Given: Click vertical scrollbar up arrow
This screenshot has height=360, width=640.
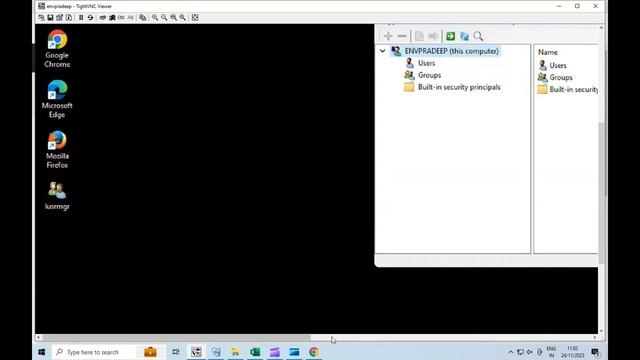Looking at the screenshot, I should [601, 28].
